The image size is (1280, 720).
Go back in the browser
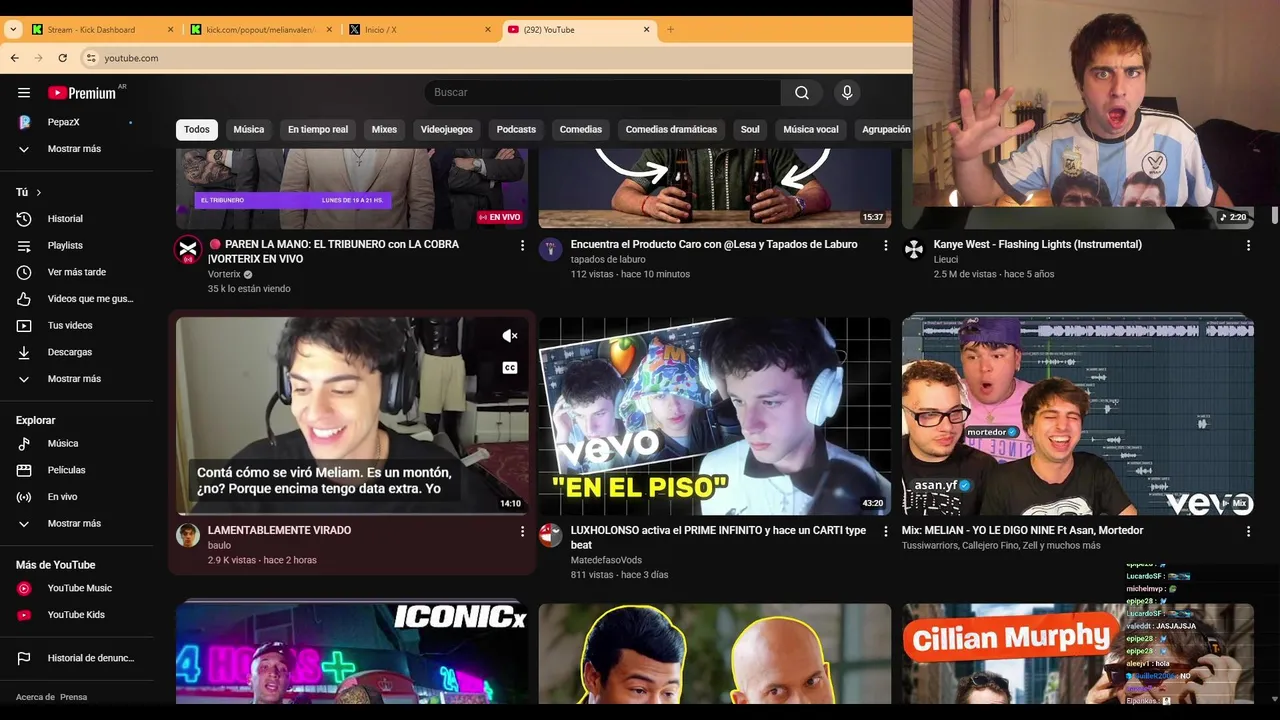click(15, 58)
